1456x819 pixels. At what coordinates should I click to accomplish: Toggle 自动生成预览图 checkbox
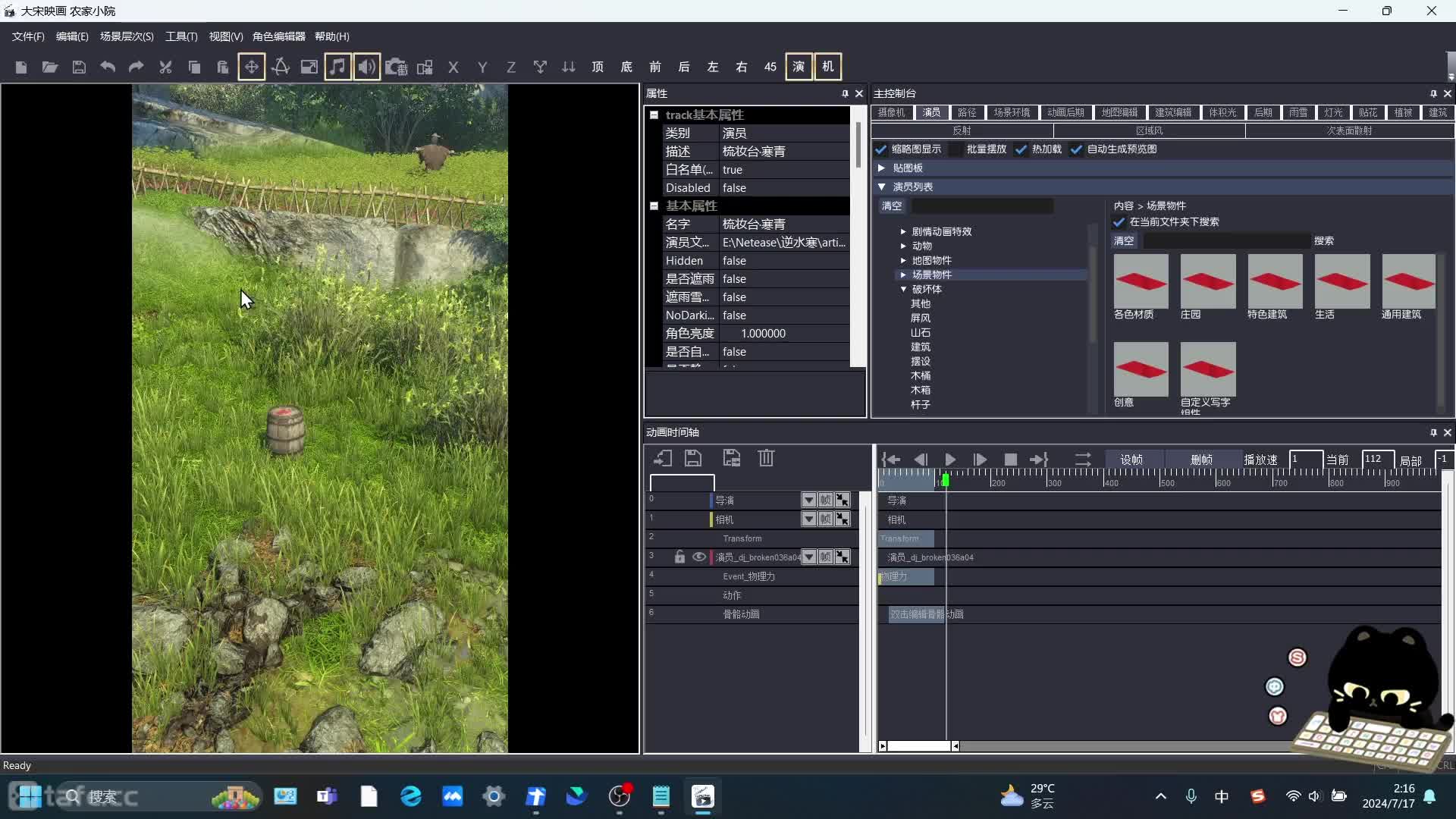click(1076, 149)
